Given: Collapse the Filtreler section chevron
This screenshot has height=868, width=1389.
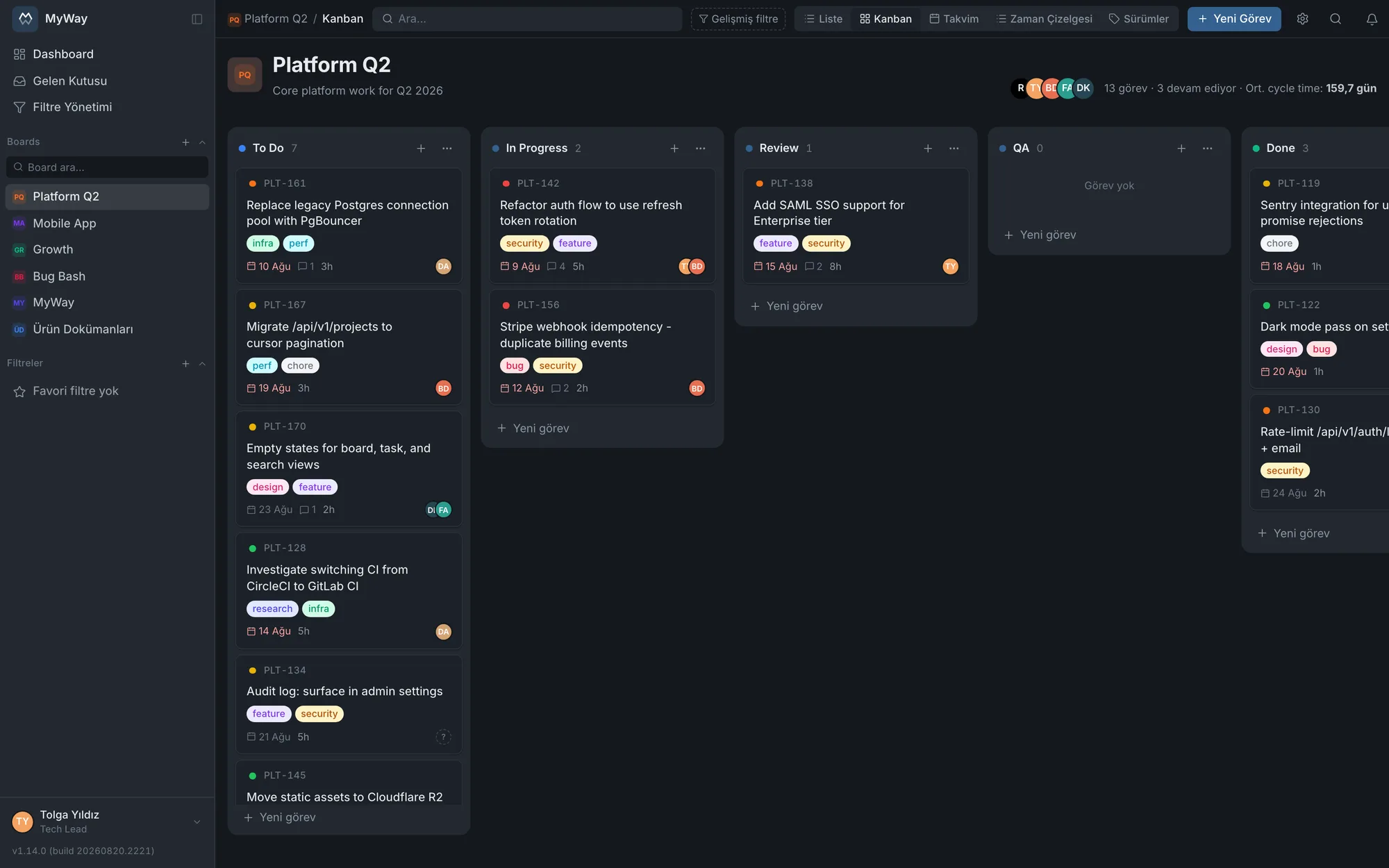Looking at the screenshot, I should (x=202, y=363).
